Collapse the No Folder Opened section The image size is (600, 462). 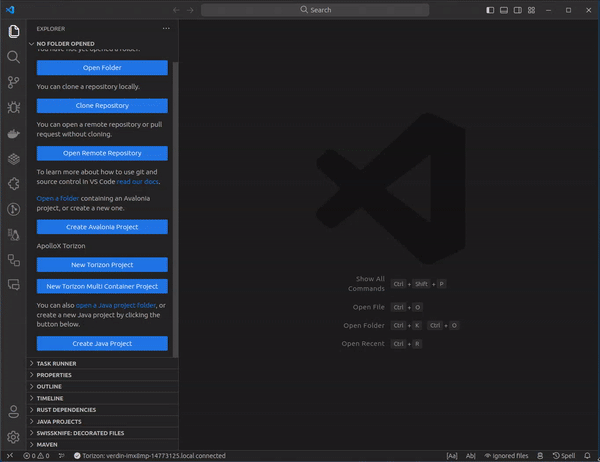click(103, 44)
